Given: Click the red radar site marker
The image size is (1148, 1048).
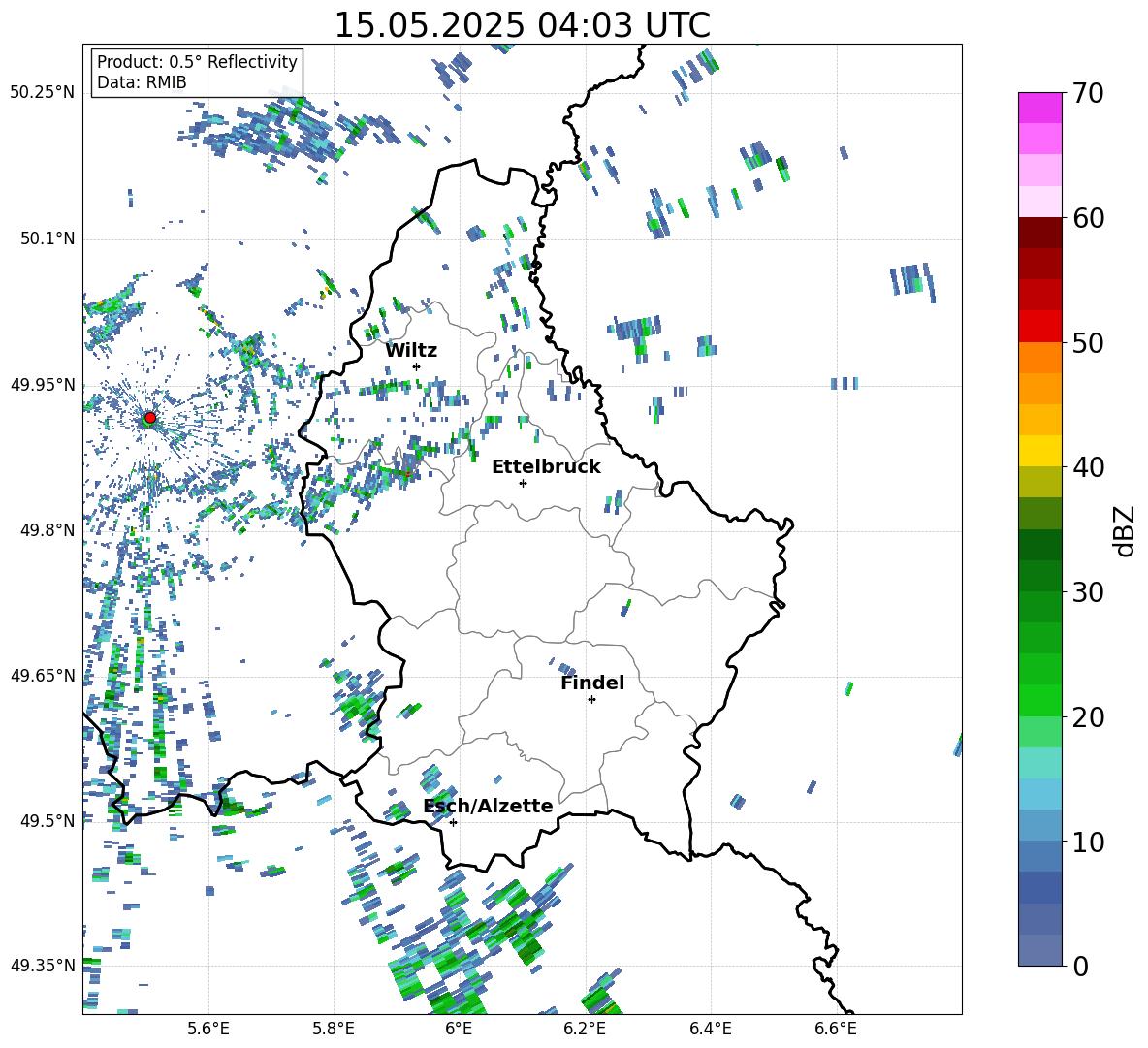Looking at the screenshot, I should pos(150,418).
